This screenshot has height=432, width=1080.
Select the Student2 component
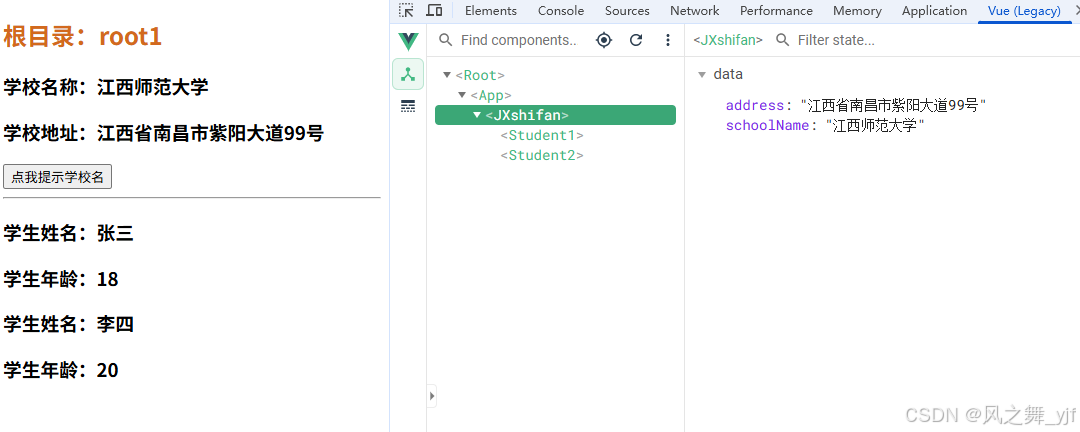point(542,155)
